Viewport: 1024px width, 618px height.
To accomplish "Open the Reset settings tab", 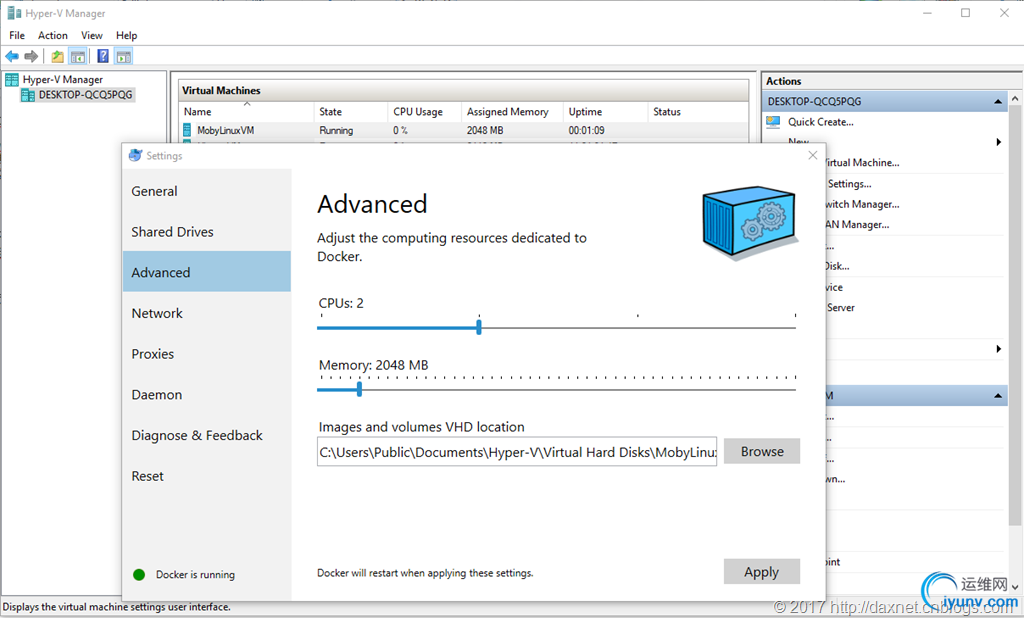I will click(x=206, y=476).
